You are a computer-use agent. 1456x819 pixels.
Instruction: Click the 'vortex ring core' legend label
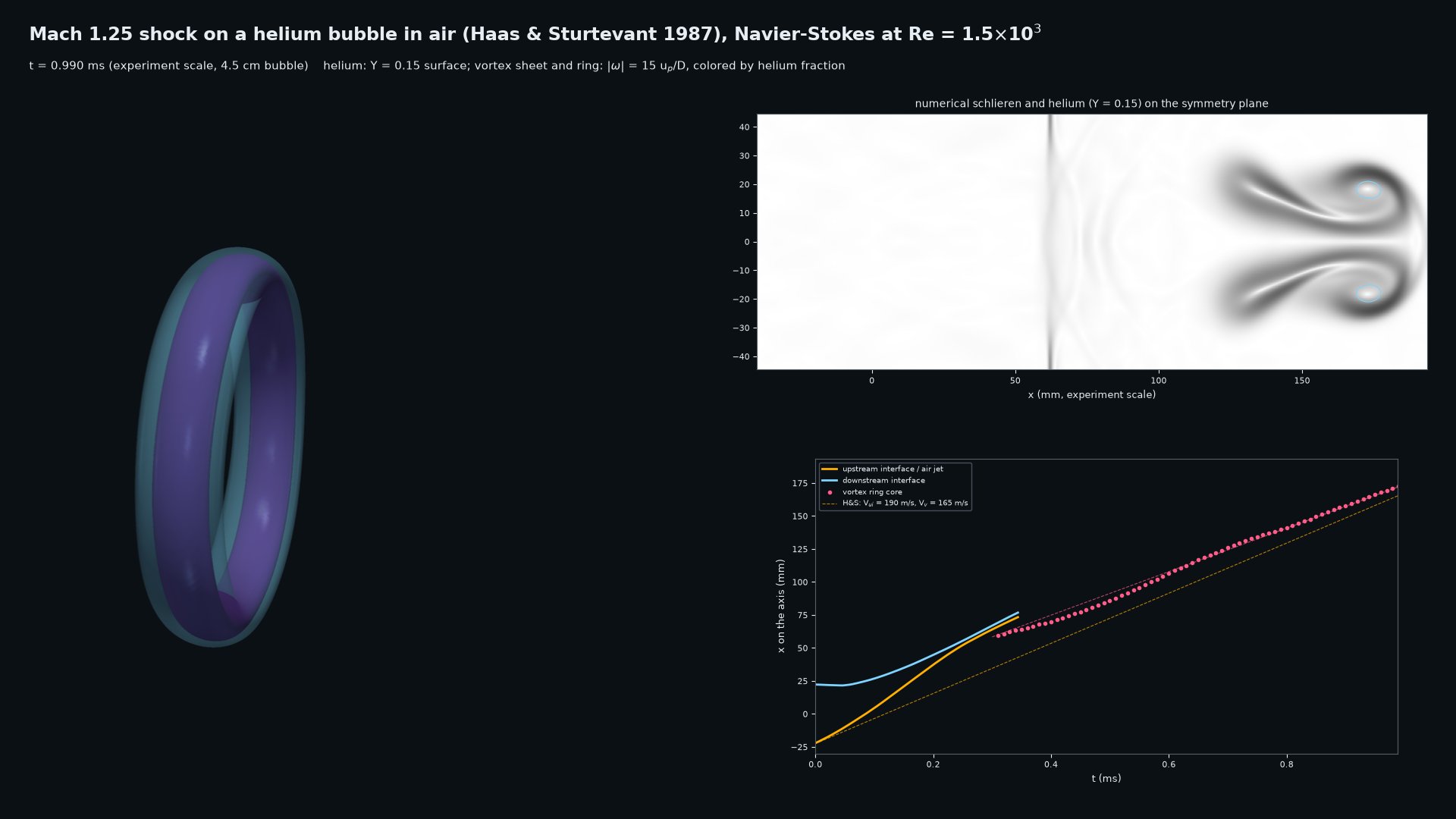point(872,492)
